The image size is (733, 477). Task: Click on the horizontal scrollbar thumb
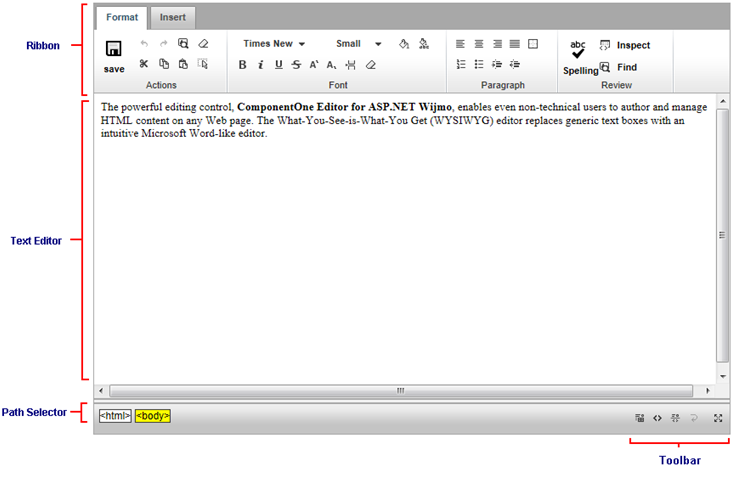[401, 390]
